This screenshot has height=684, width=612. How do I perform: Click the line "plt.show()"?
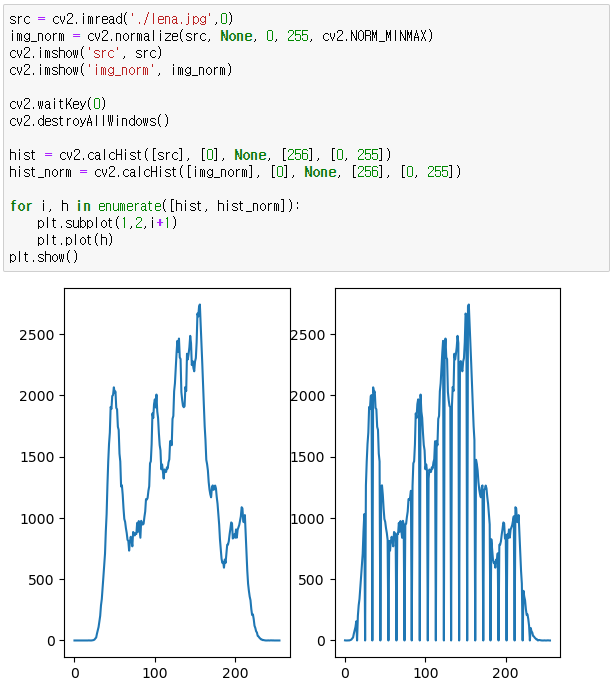point(44,257)
